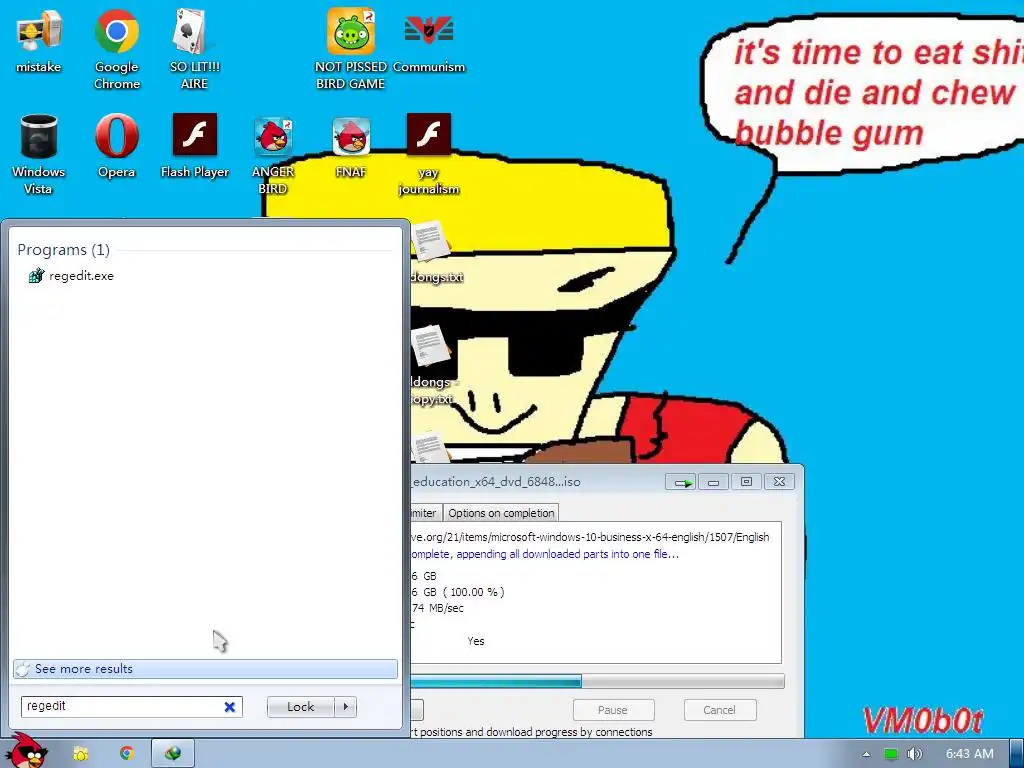Image resolution: width=1024 pixels, height=768 pixels.
Task: Open the volume speaker tray icon
Action: (914, 754)
